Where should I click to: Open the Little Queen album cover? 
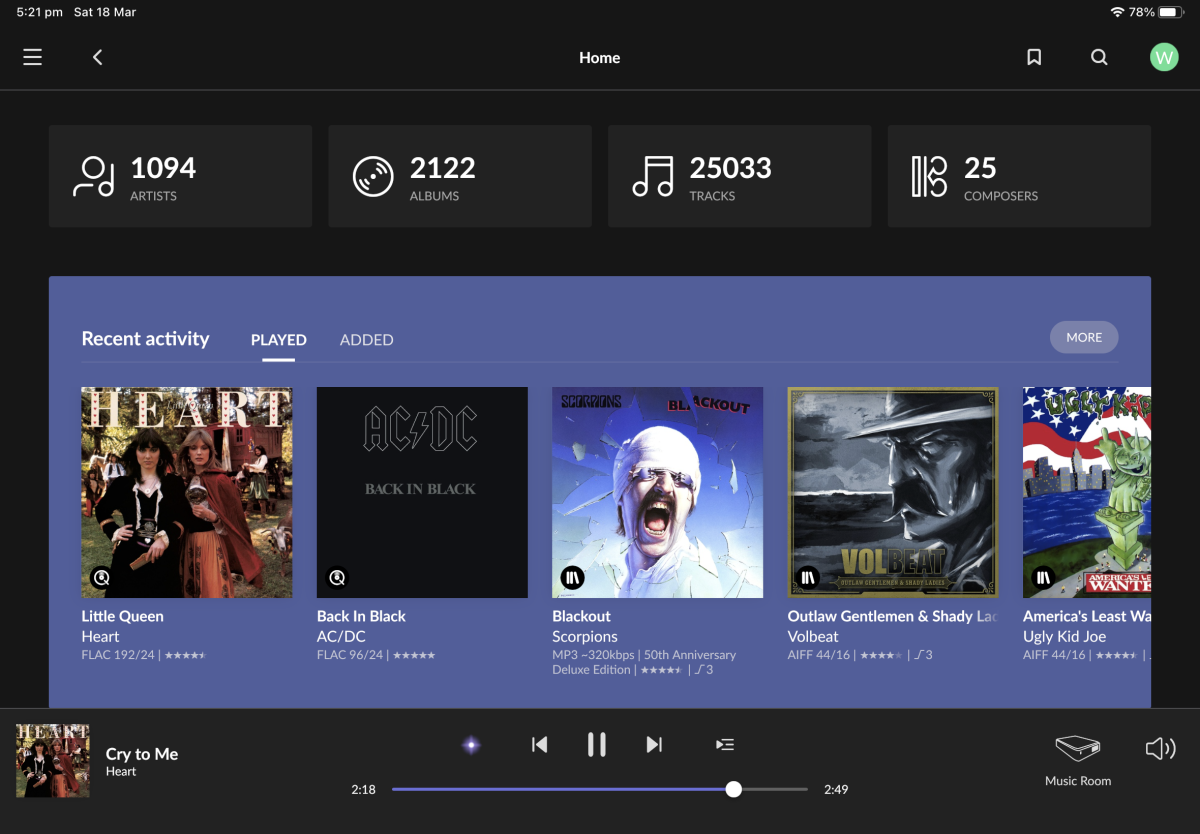point(187,492)
